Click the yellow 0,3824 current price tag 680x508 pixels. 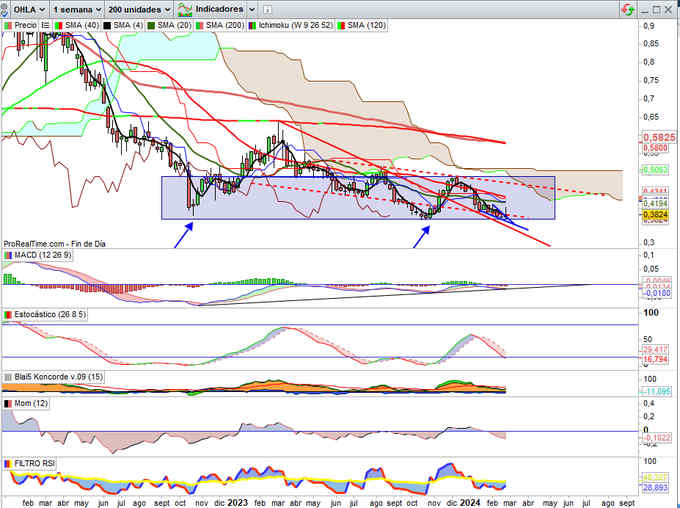click(x=655, y=214)
